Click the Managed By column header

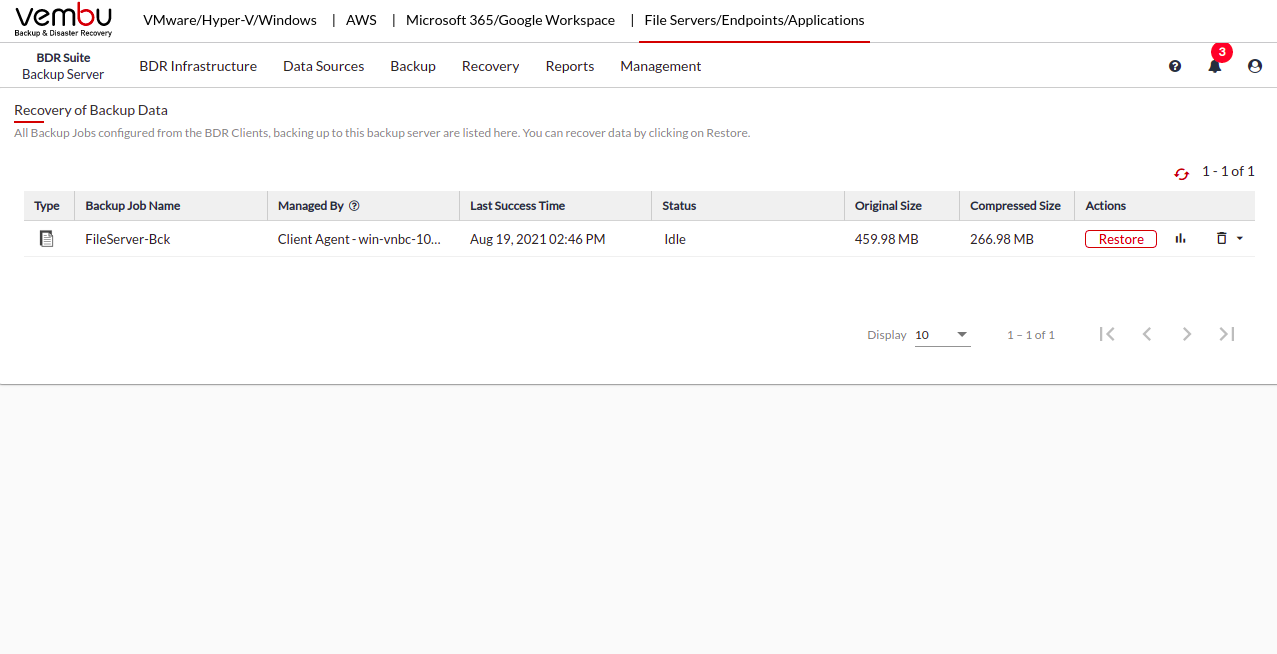(310, 206)
